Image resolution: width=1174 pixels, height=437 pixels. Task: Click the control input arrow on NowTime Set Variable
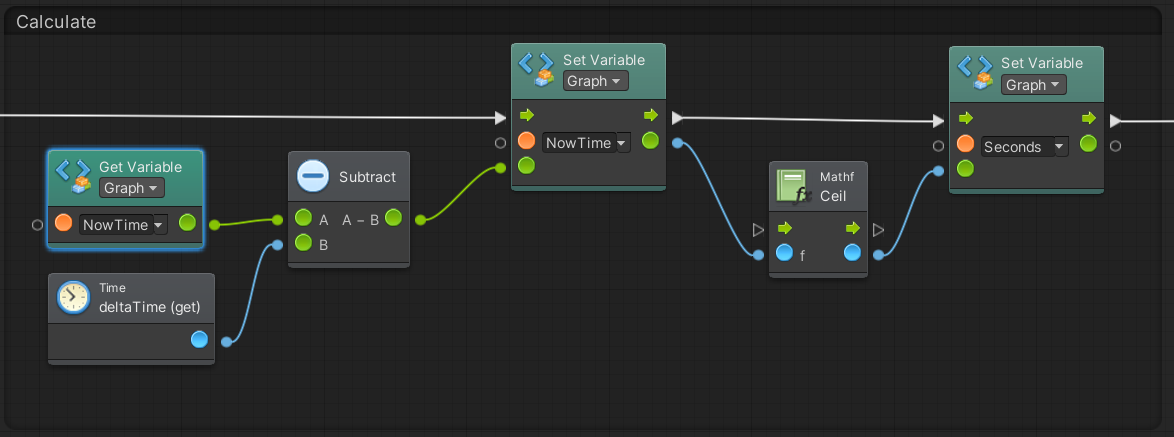[x=526, y=115]
